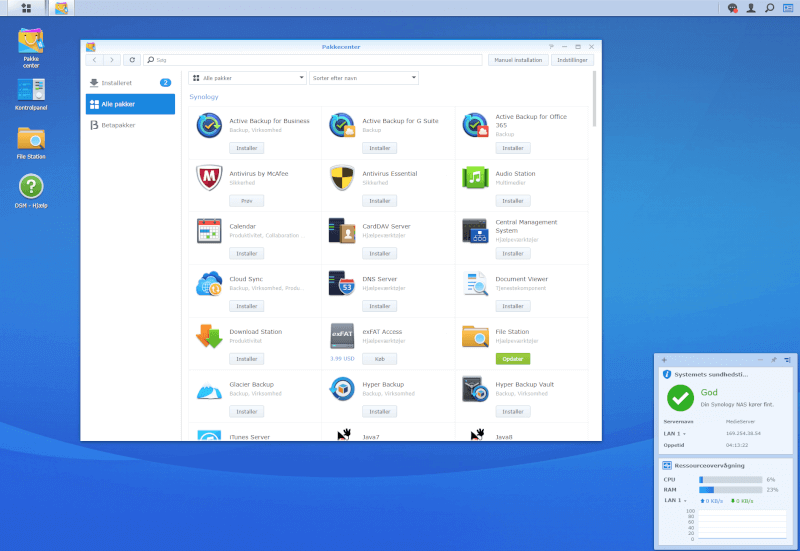
Task: Select the Alle pakker sidebar item
Action: (130, 104)
